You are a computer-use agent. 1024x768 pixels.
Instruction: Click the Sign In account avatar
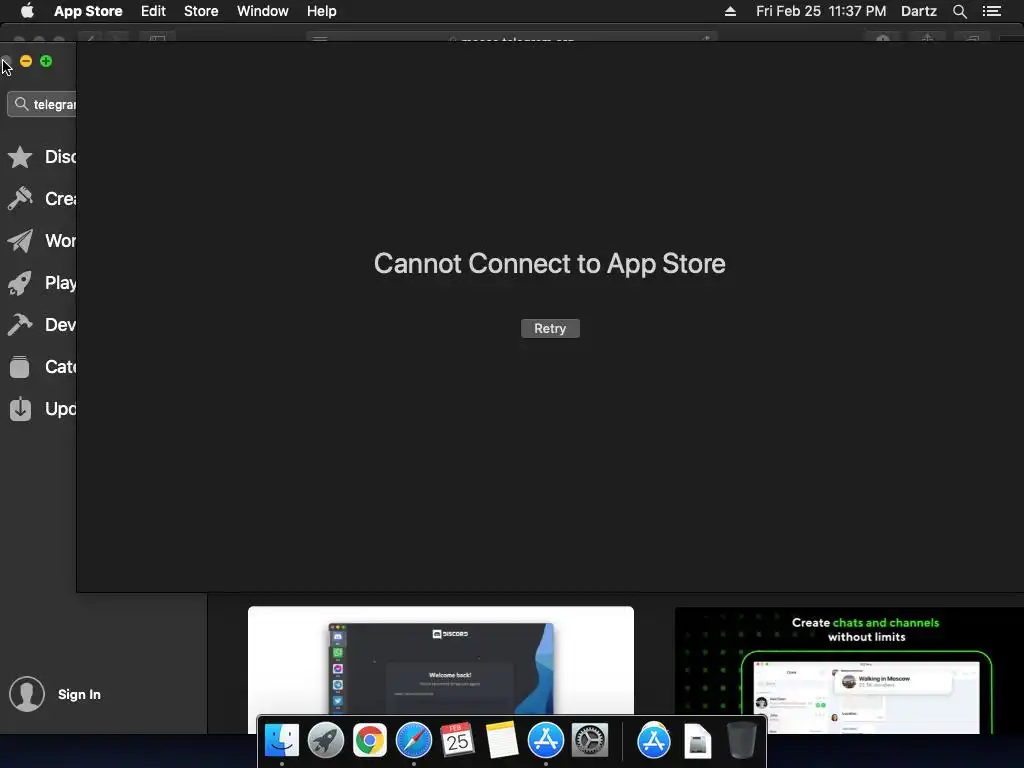27,694
